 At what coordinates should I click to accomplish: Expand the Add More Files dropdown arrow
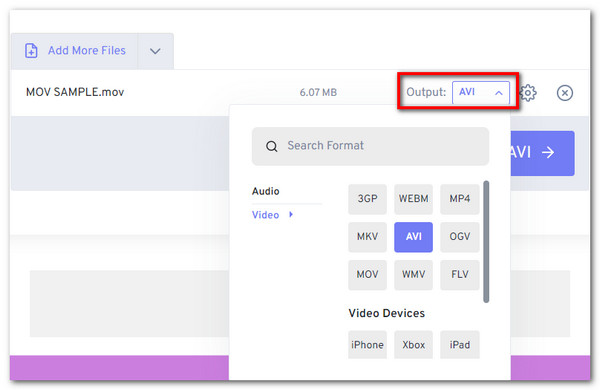point(155,51)
